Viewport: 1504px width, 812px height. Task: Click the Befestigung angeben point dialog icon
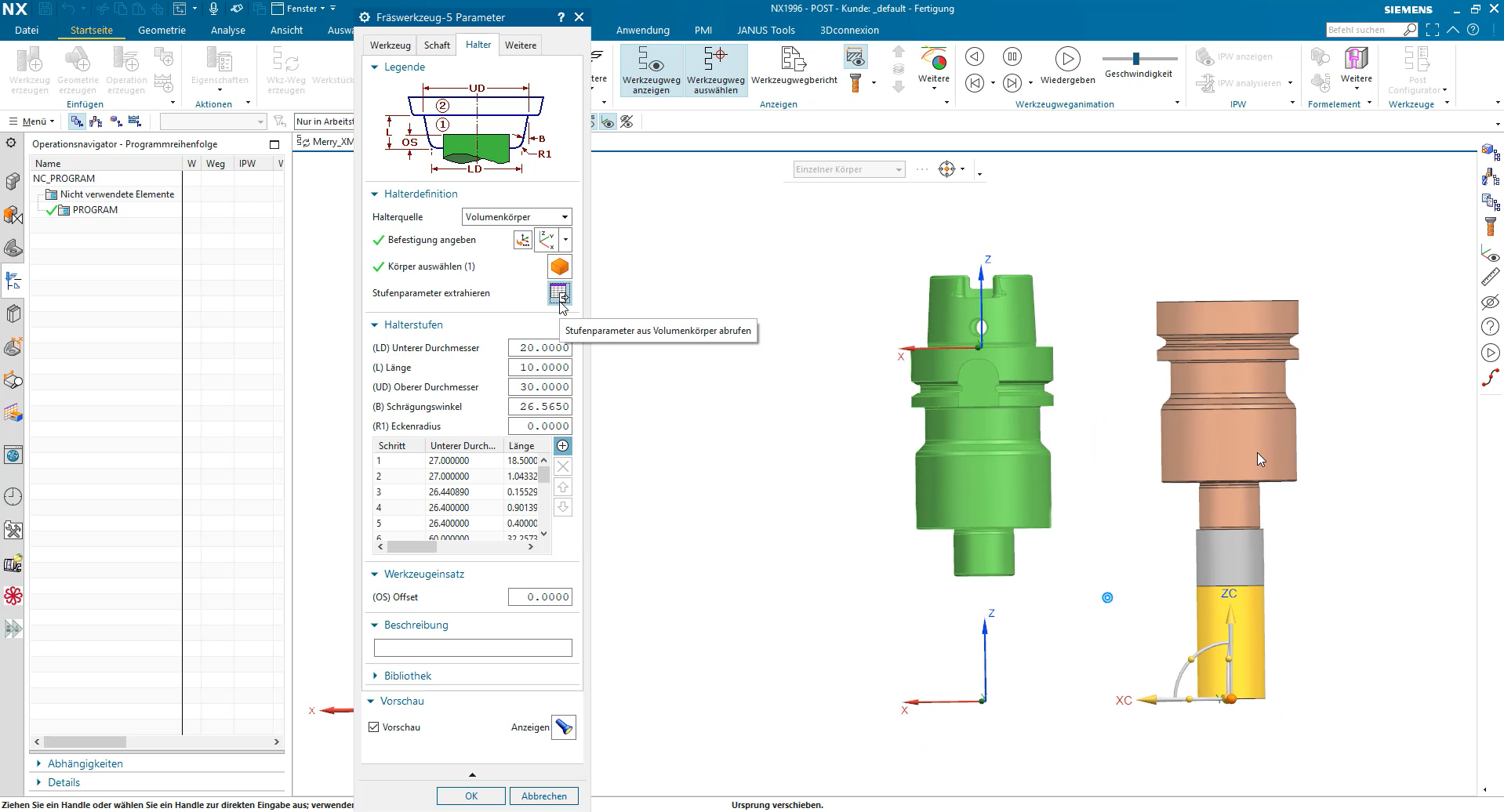(x=522, y=240)
